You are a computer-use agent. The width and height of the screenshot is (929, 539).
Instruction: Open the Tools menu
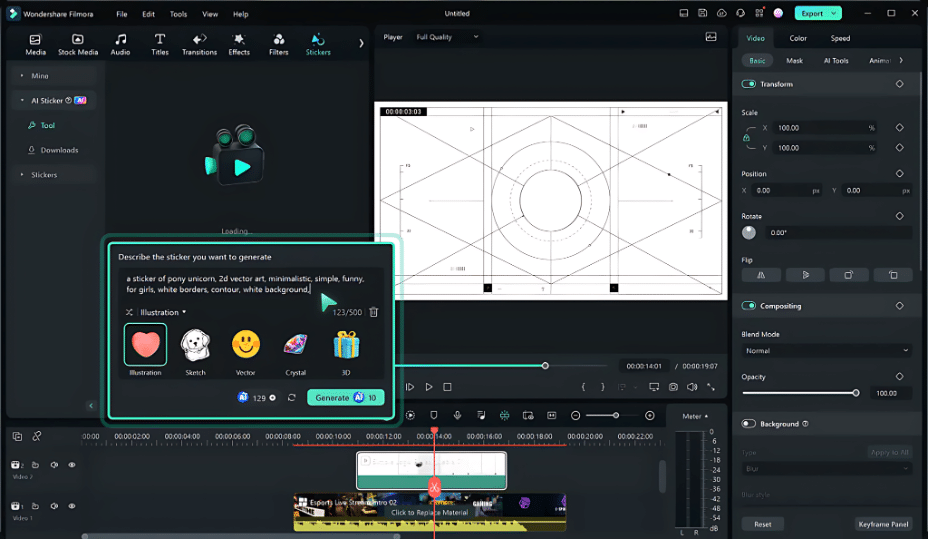pyautogui.click(x=178, y=14)
